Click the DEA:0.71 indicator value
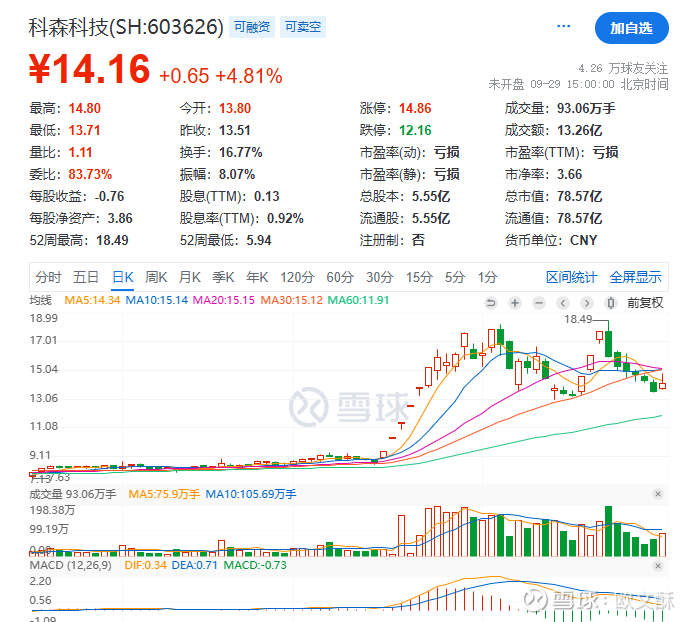The height and width of the screenshot is (622, 695). pos(195,565)
